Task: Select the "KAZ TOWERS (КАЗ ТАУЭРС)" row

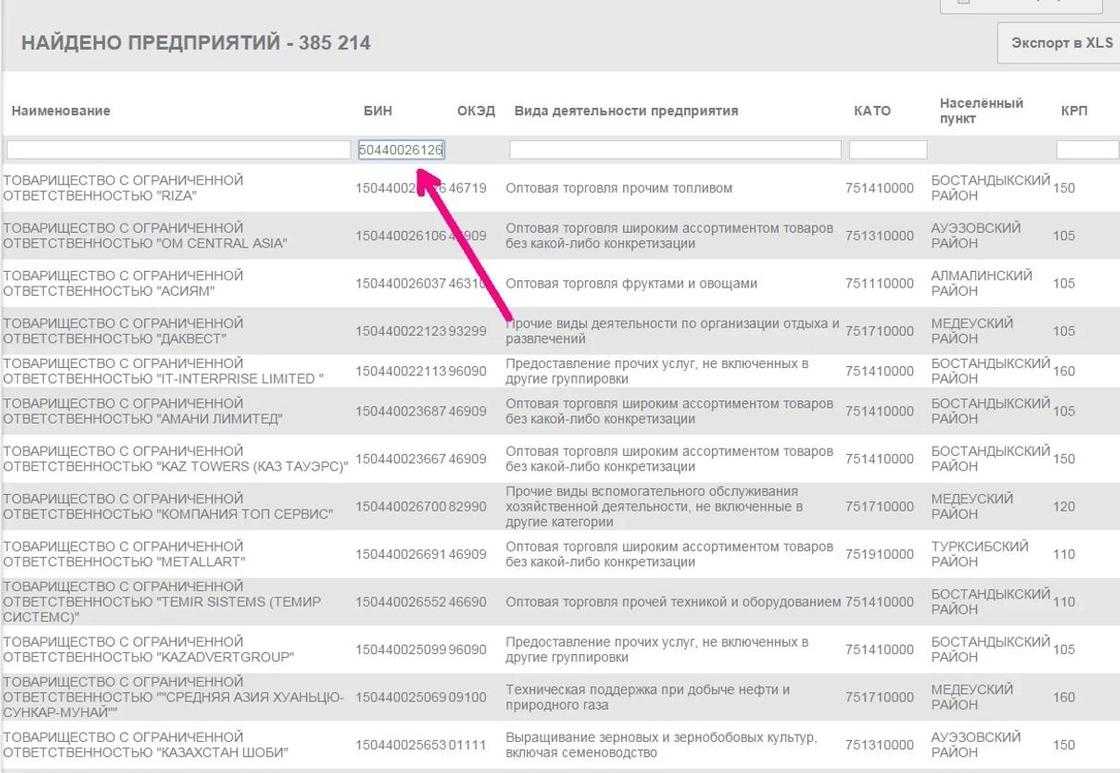Action: [560, 459]
